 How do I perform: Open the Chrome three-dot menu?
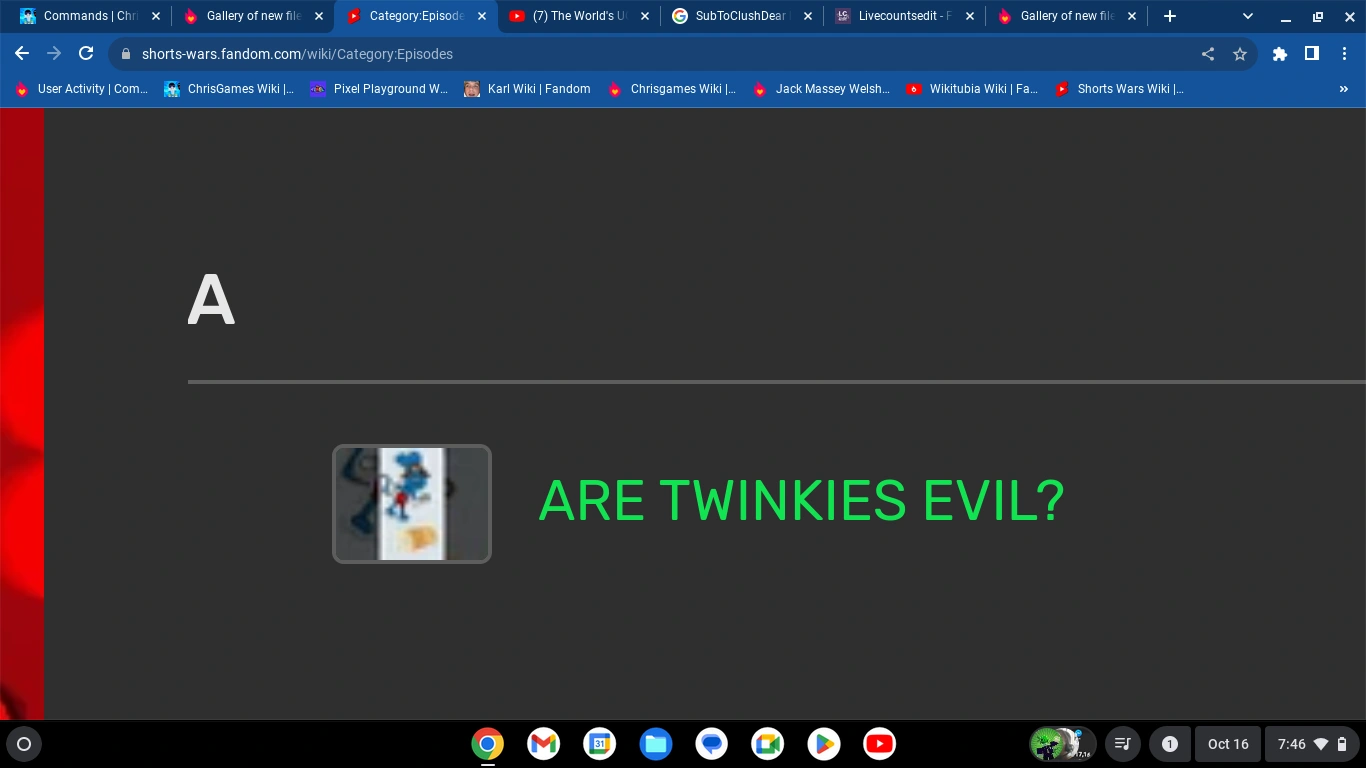[x=1345, y=55]
